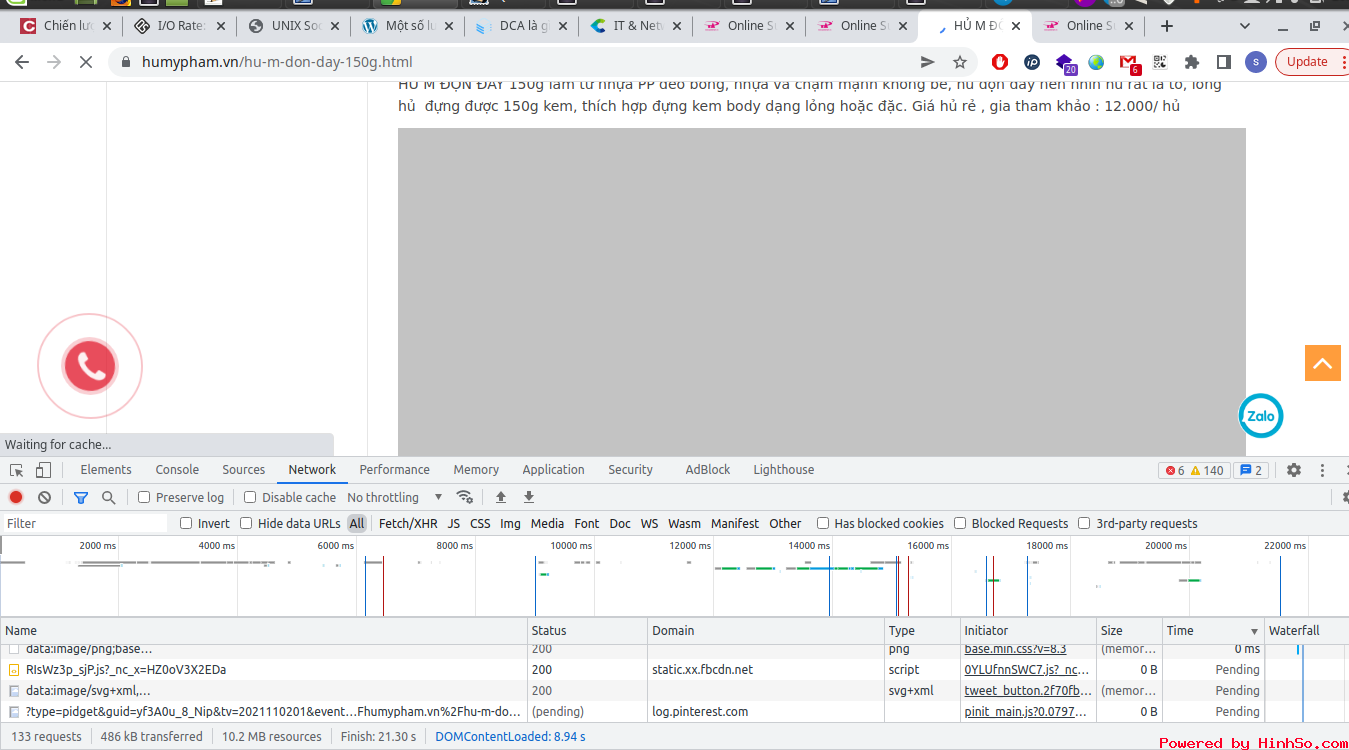Check the Invert filter option

[x=186, y=523]
